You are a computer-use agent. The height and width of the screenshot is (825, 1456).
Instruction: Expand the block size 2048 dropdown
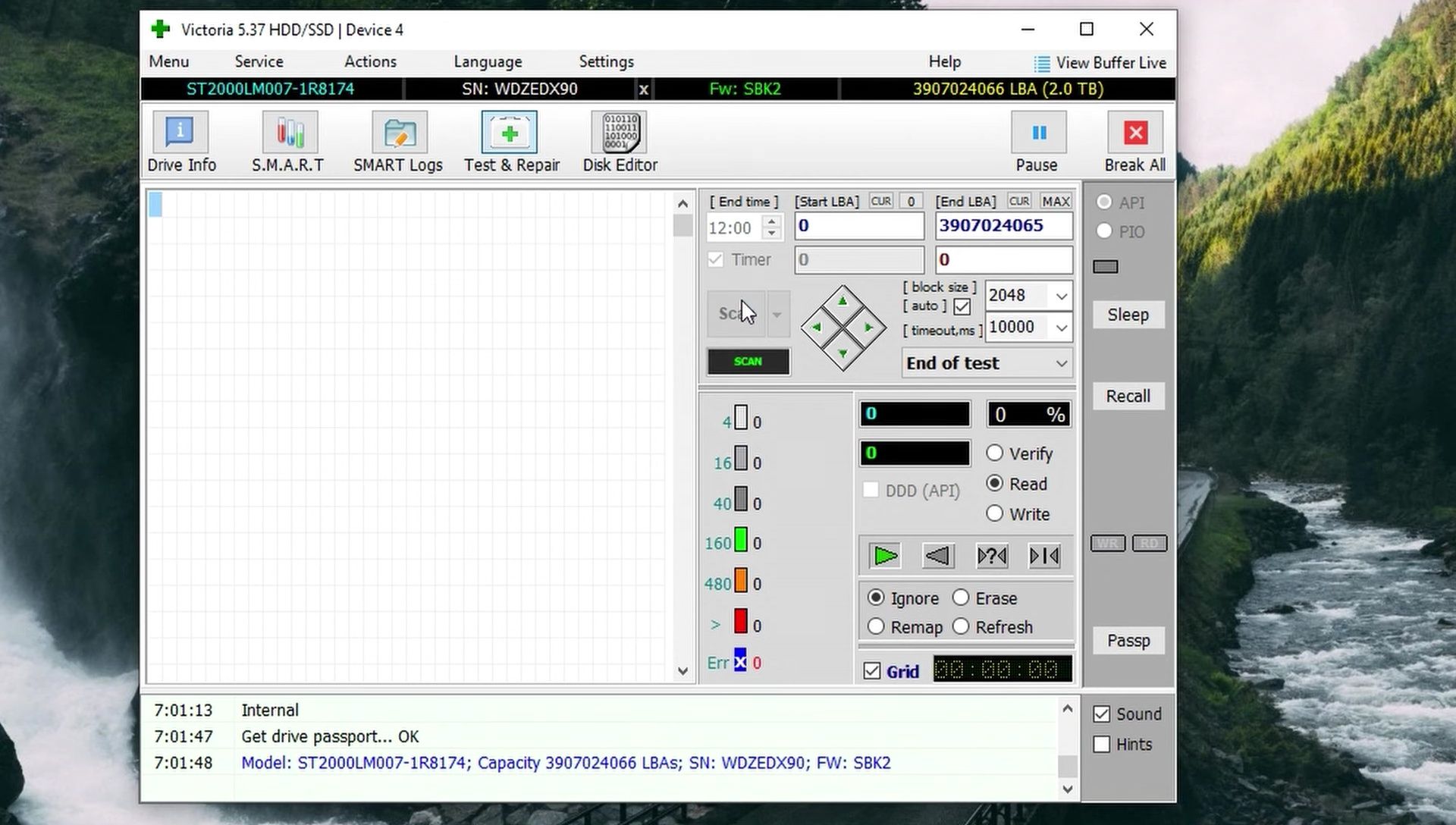[x=1061, y=296]
